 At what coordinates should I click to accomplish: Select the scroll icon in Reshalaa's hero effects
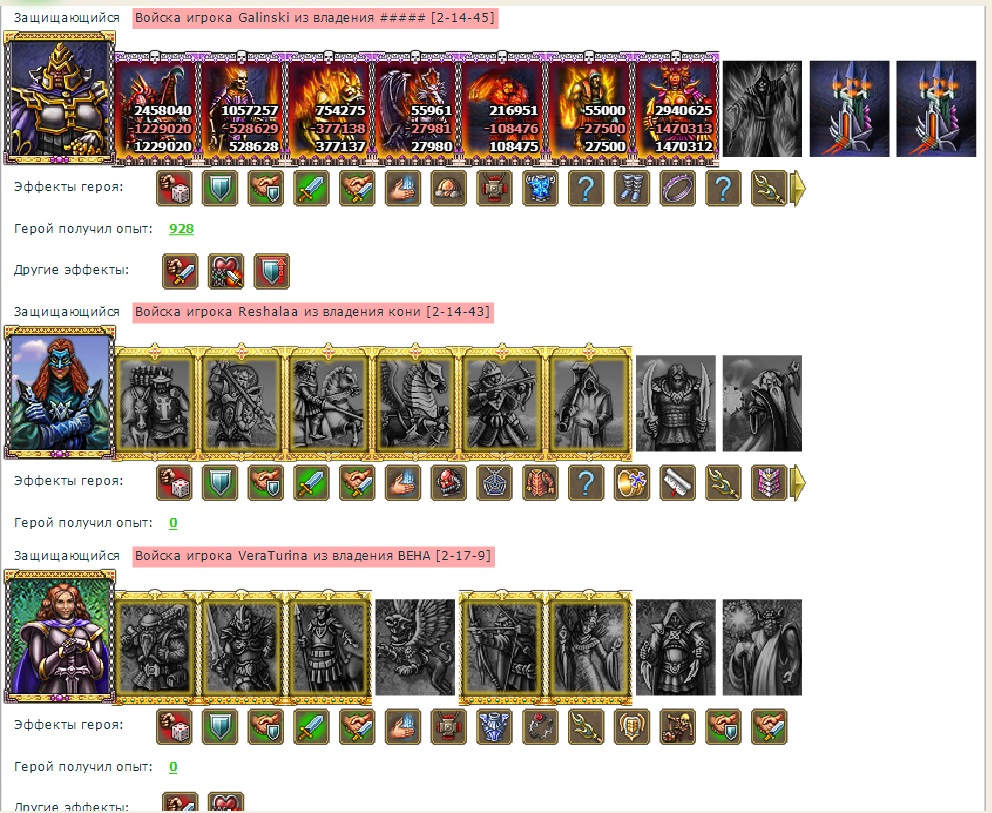point(678,483)
